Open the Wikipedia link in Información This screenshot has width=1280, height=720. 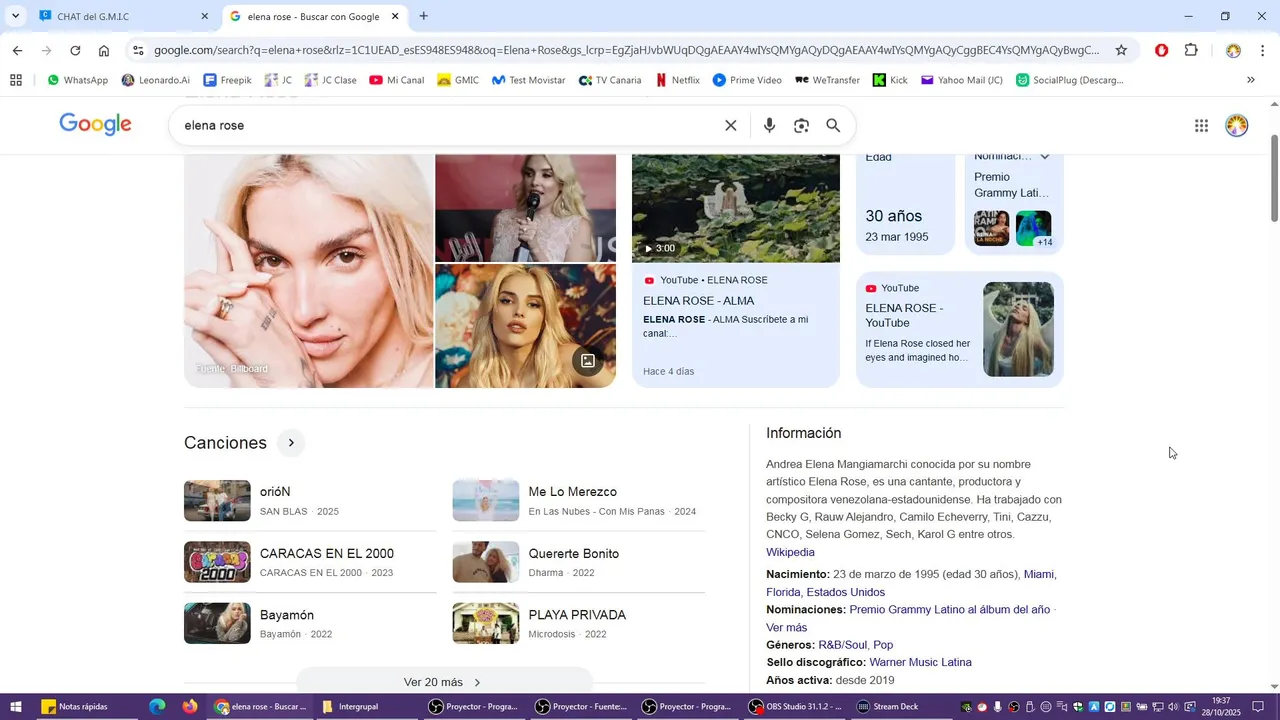click(790, 552)
